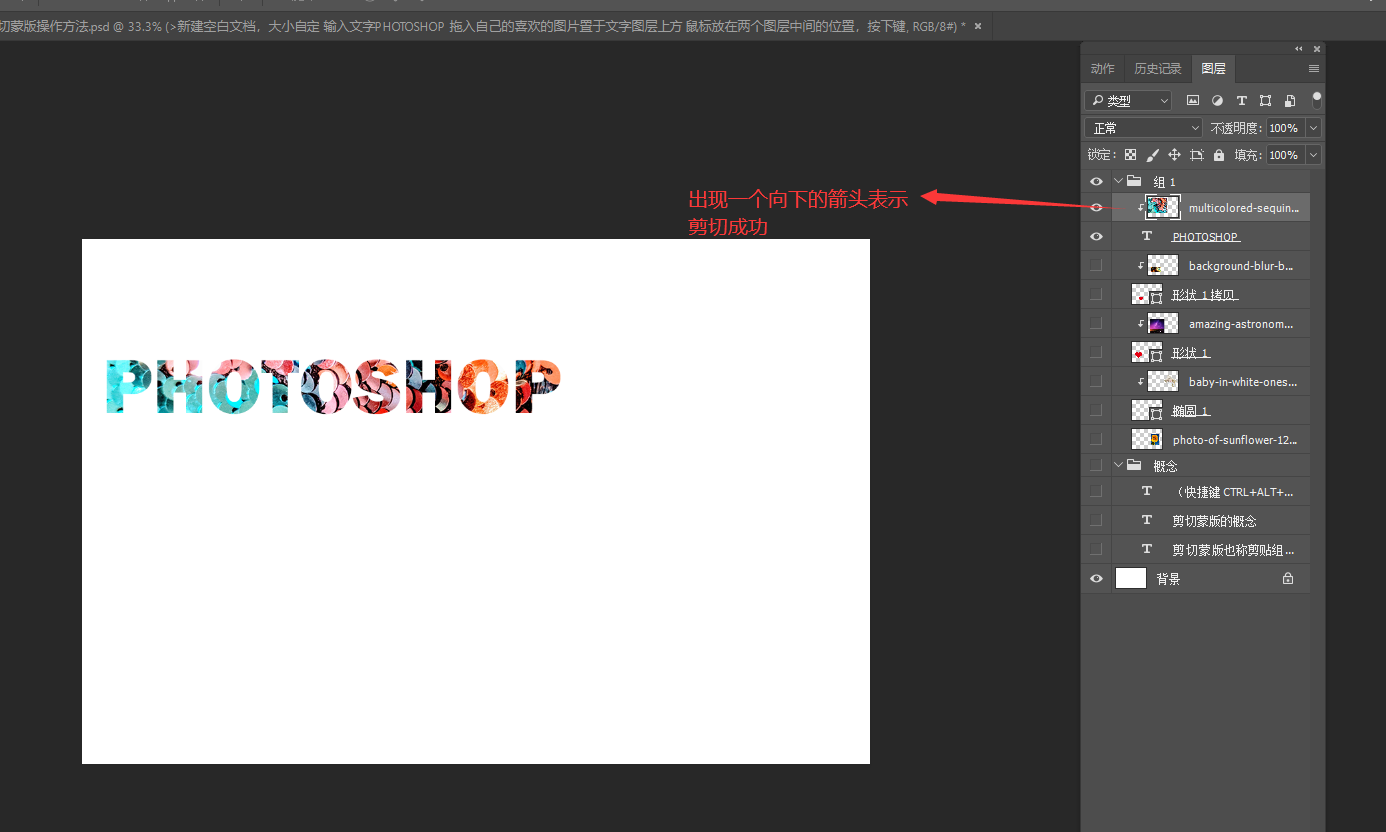Screen dimensions: 1386x832
Task: Hide the 背景 background layer
Action: (x=1096, y=579)
